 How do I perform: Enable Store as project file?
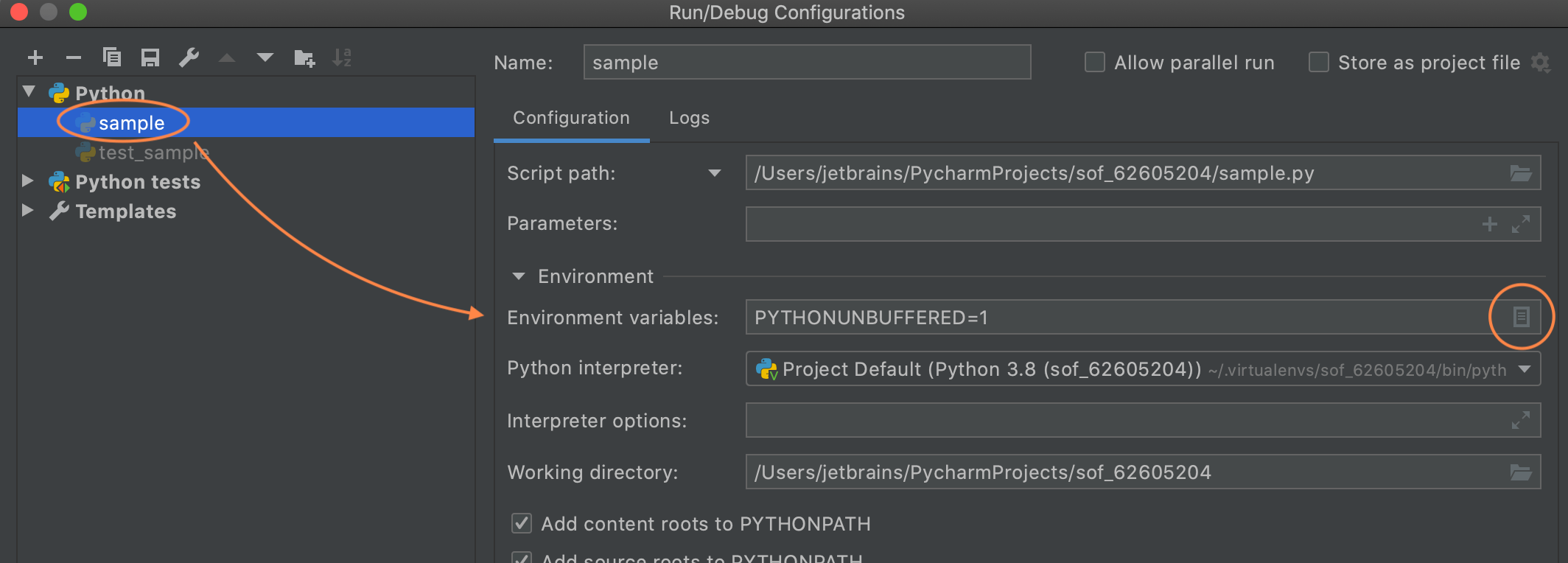[1318, 62]
